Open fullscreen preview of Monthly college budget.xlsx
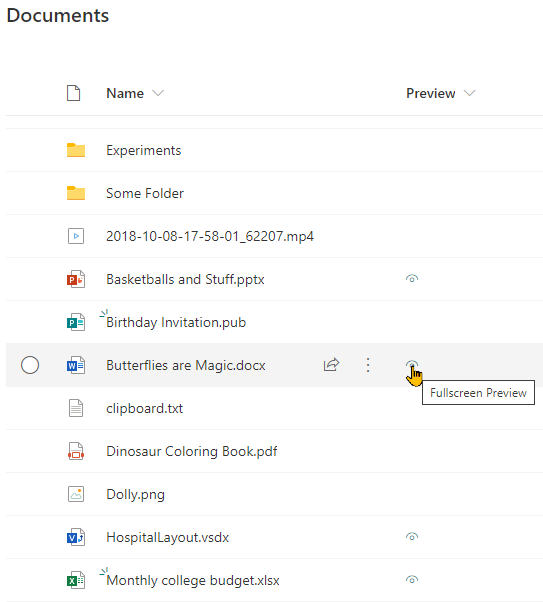543x602 pixels. click(x=412, y=580)
